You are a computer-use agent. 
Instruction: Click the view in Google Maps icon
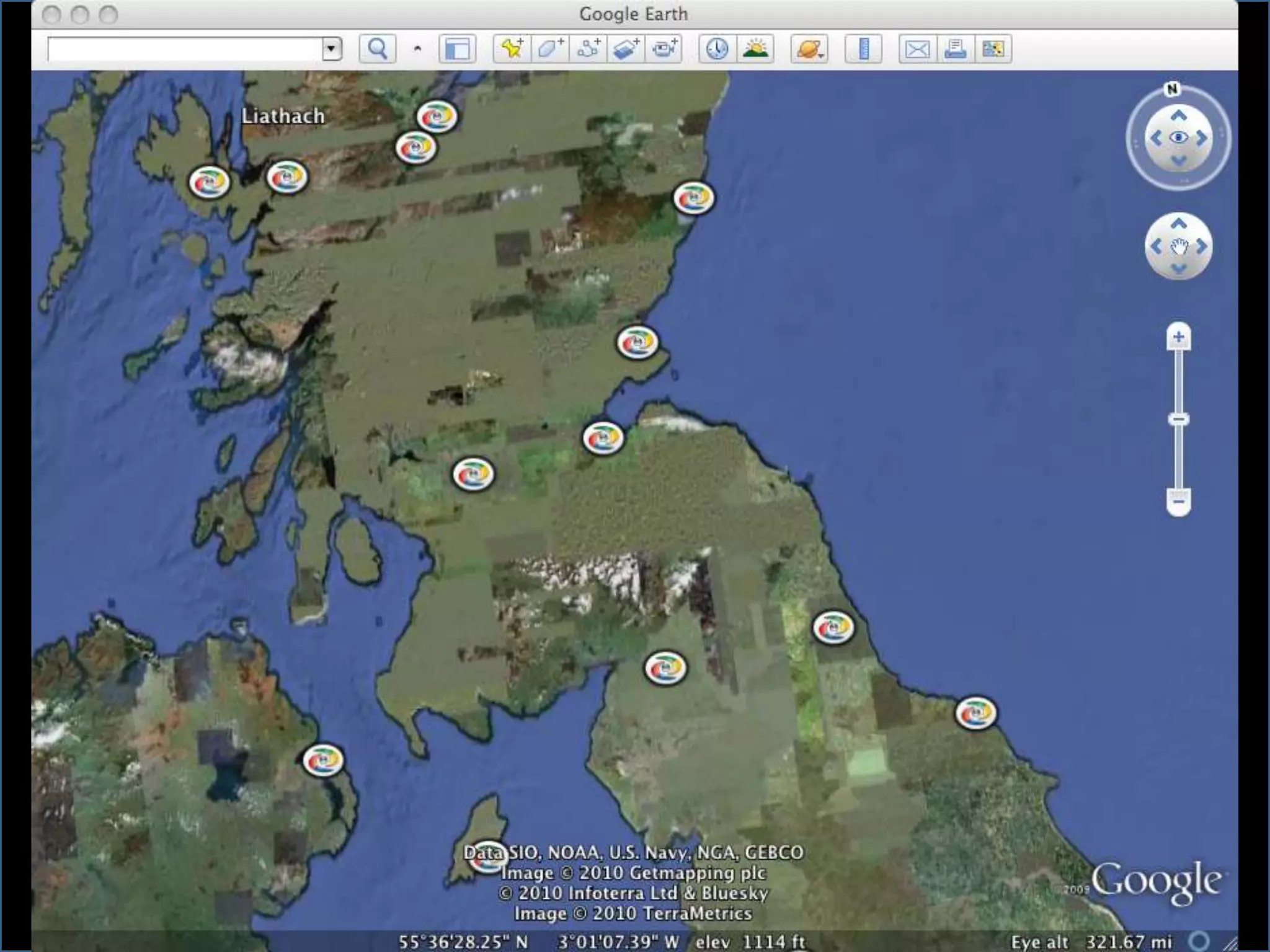point(993,48)
